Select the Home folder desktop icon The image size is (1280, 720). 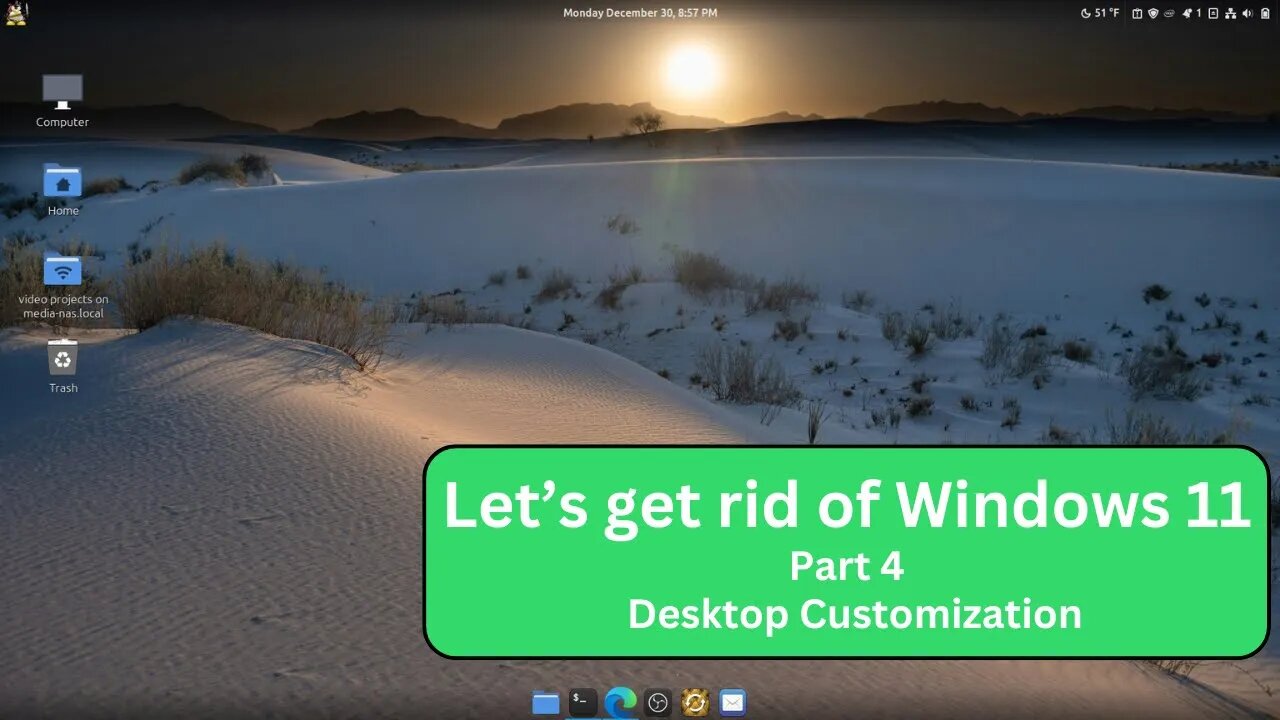coord(62,181)
